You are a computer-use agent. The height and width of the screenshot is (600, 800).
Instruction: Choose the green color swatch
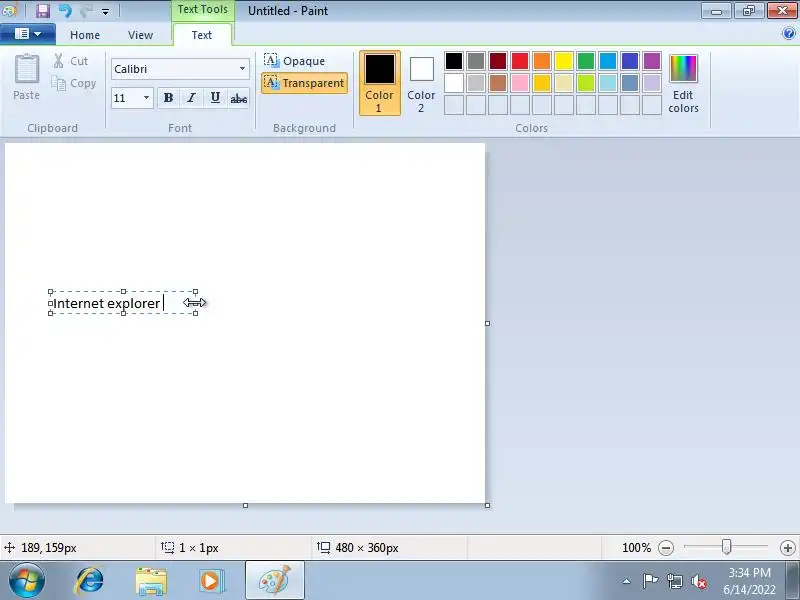click(x=586, y=61)
